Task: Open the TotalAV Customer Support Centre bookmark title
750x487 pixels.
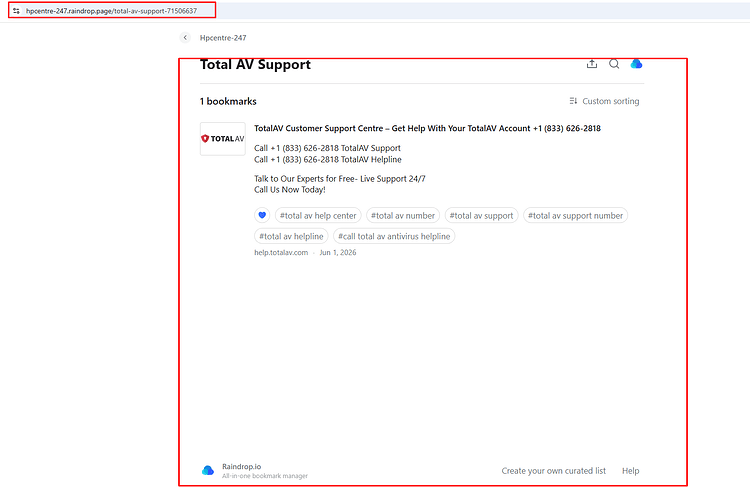Action: coord(427,128)
